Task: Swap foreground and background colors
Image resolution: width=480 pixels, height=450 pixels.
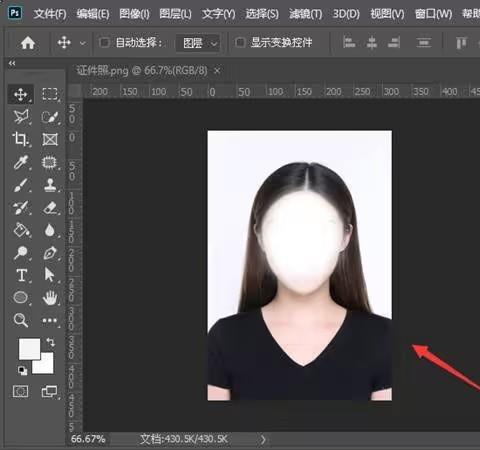Action: (x=50, y=342)
